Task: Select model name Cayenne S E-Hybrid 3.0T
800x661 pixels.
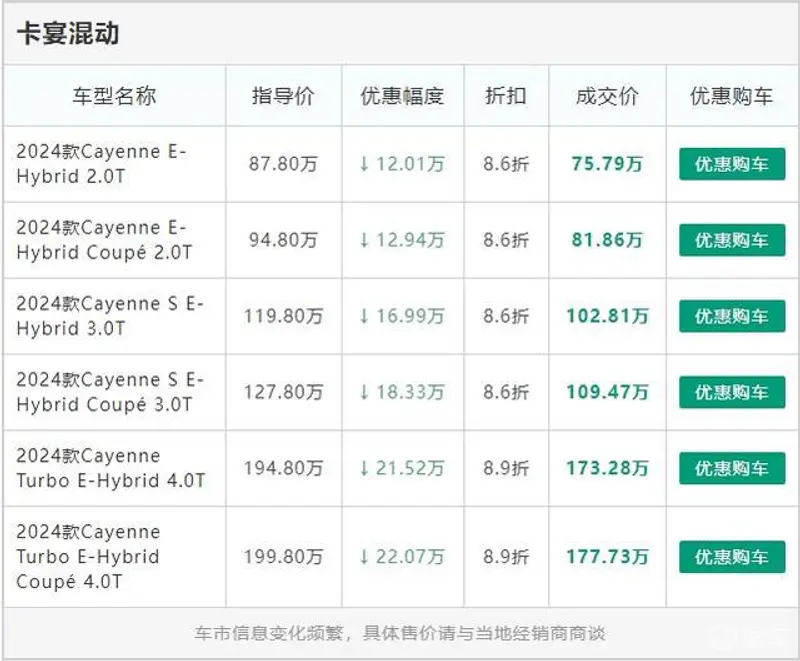Action: (x=110, y=316)
